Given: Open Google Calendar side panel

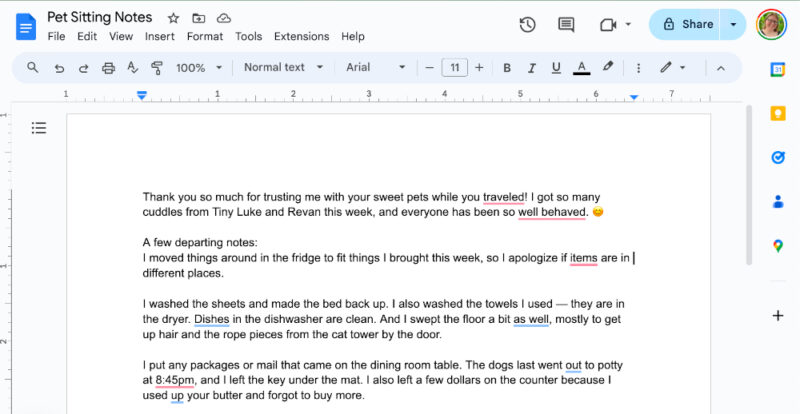Looking at the screenshot, I should (778, 69).
